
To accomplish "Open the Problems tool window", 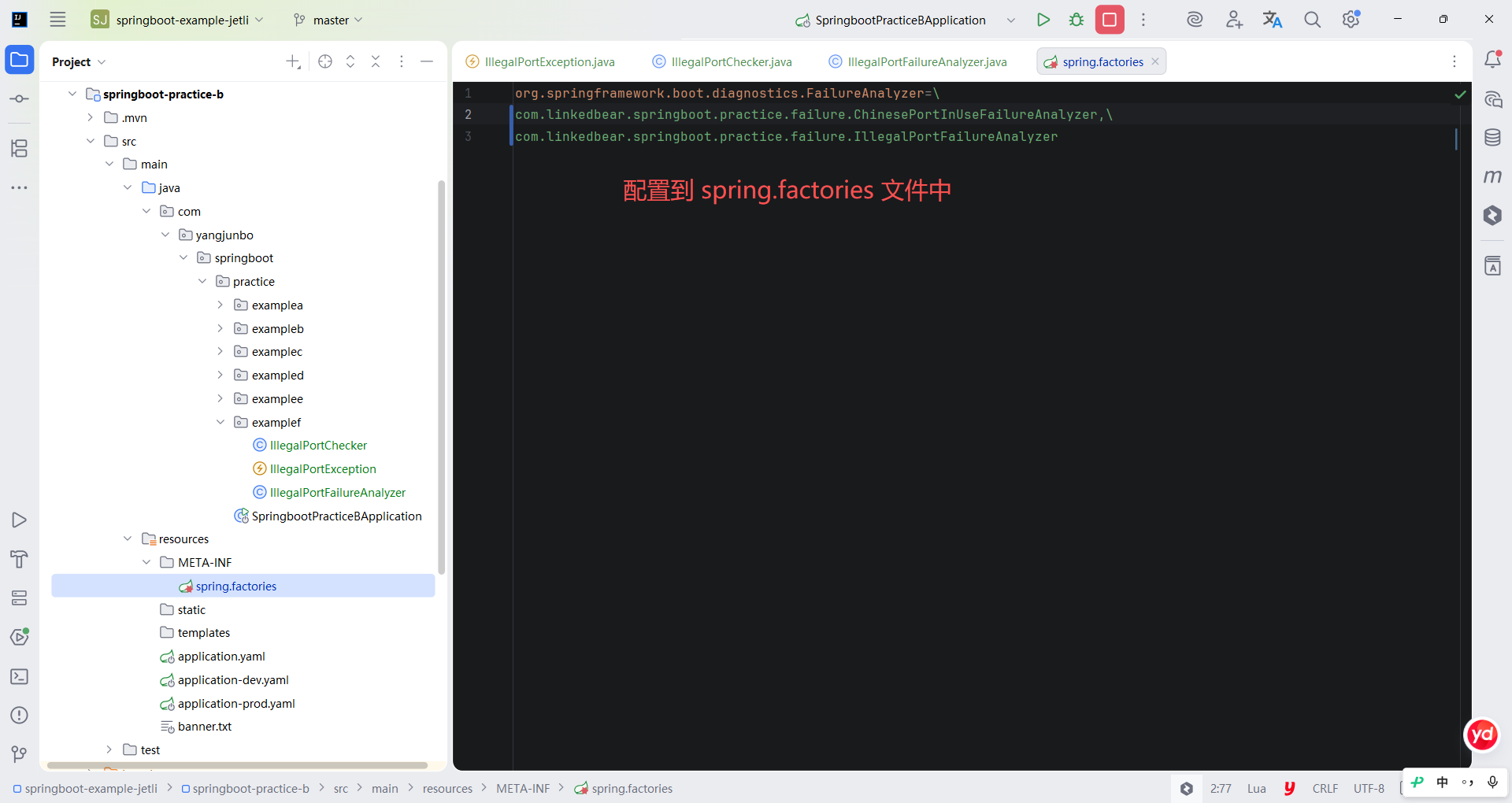I will pyautogui.click(x=20, y=715).
